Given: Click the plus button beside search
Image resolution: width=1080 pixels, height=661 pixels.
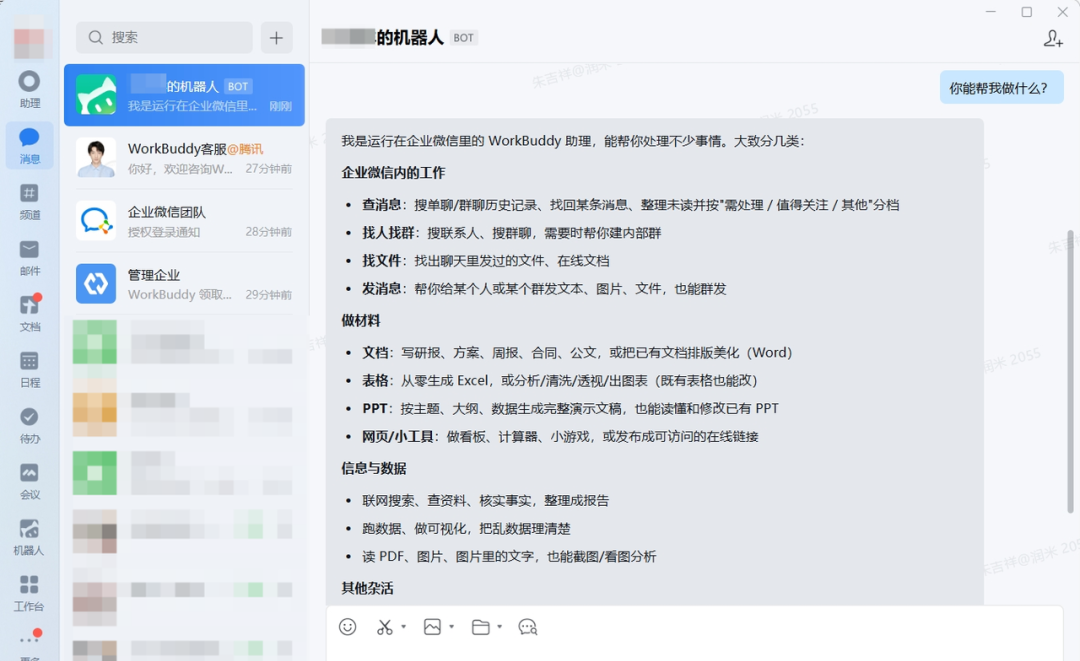Looking at the screenshot, I should (276, 37).
